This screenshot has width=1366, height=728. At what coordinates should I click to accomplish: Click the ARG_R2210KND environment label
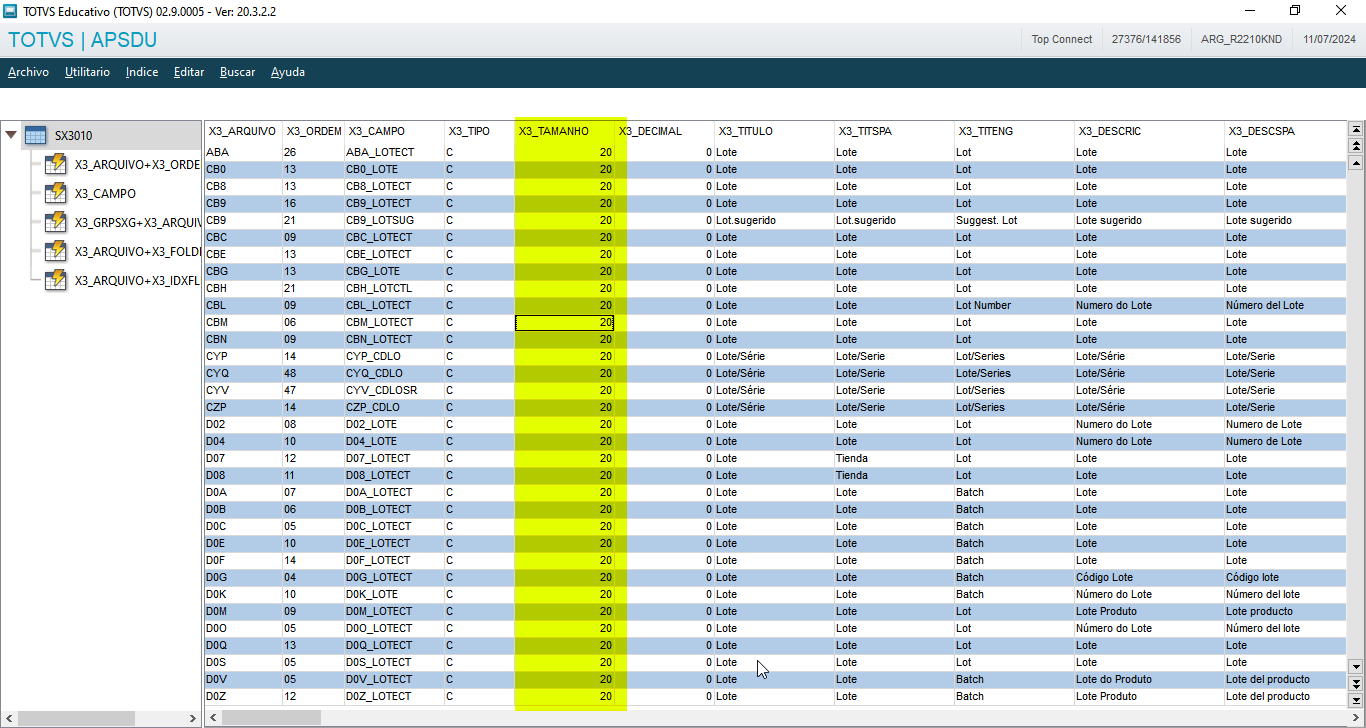coord(1241,40)
